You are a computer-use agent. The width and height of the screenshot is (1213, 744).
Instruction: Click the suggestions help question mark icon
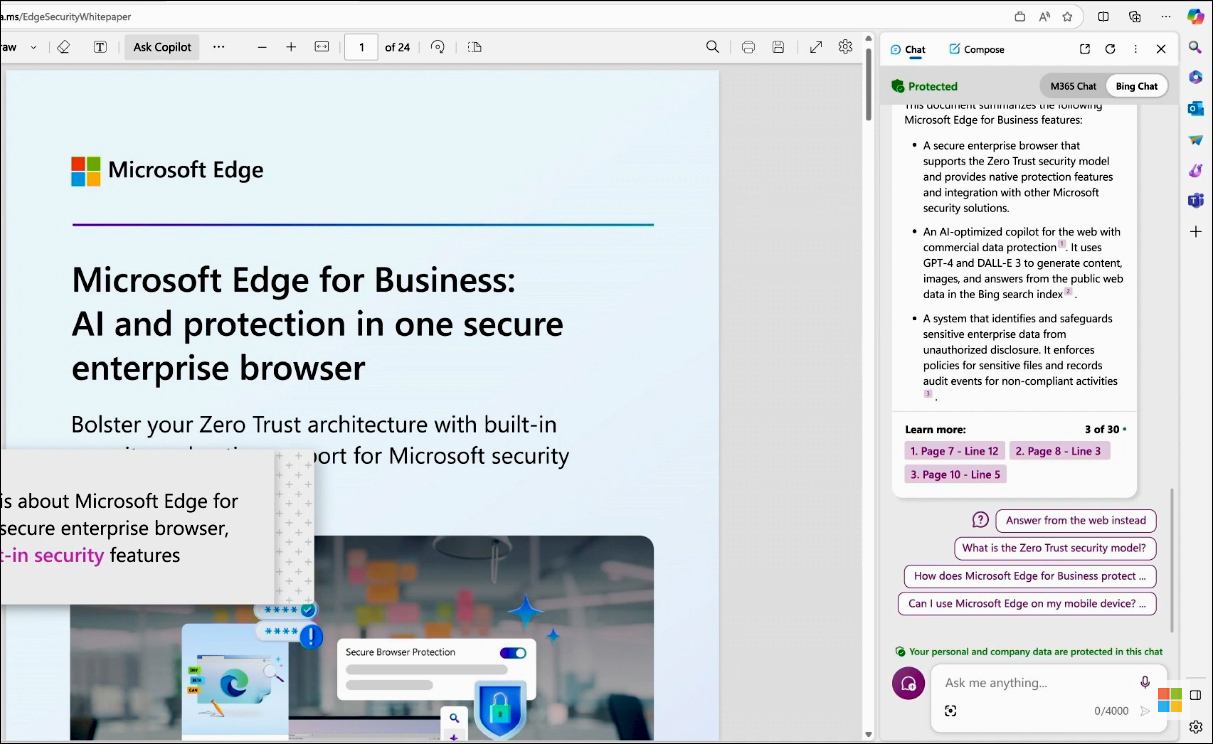click(x=980, y=520)
